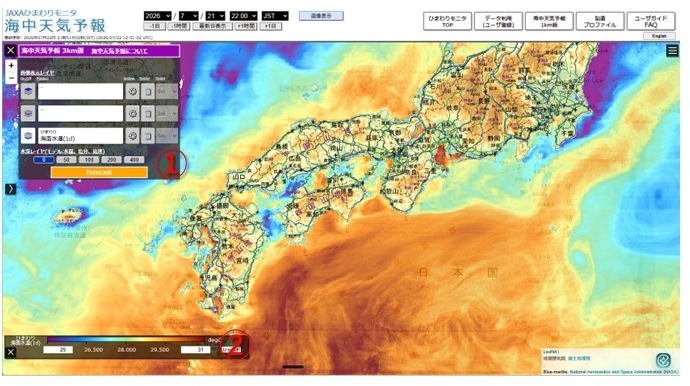Open the 22:00 time dropdown
Screen dimensions: 690x386
click(x=243, y=16)
